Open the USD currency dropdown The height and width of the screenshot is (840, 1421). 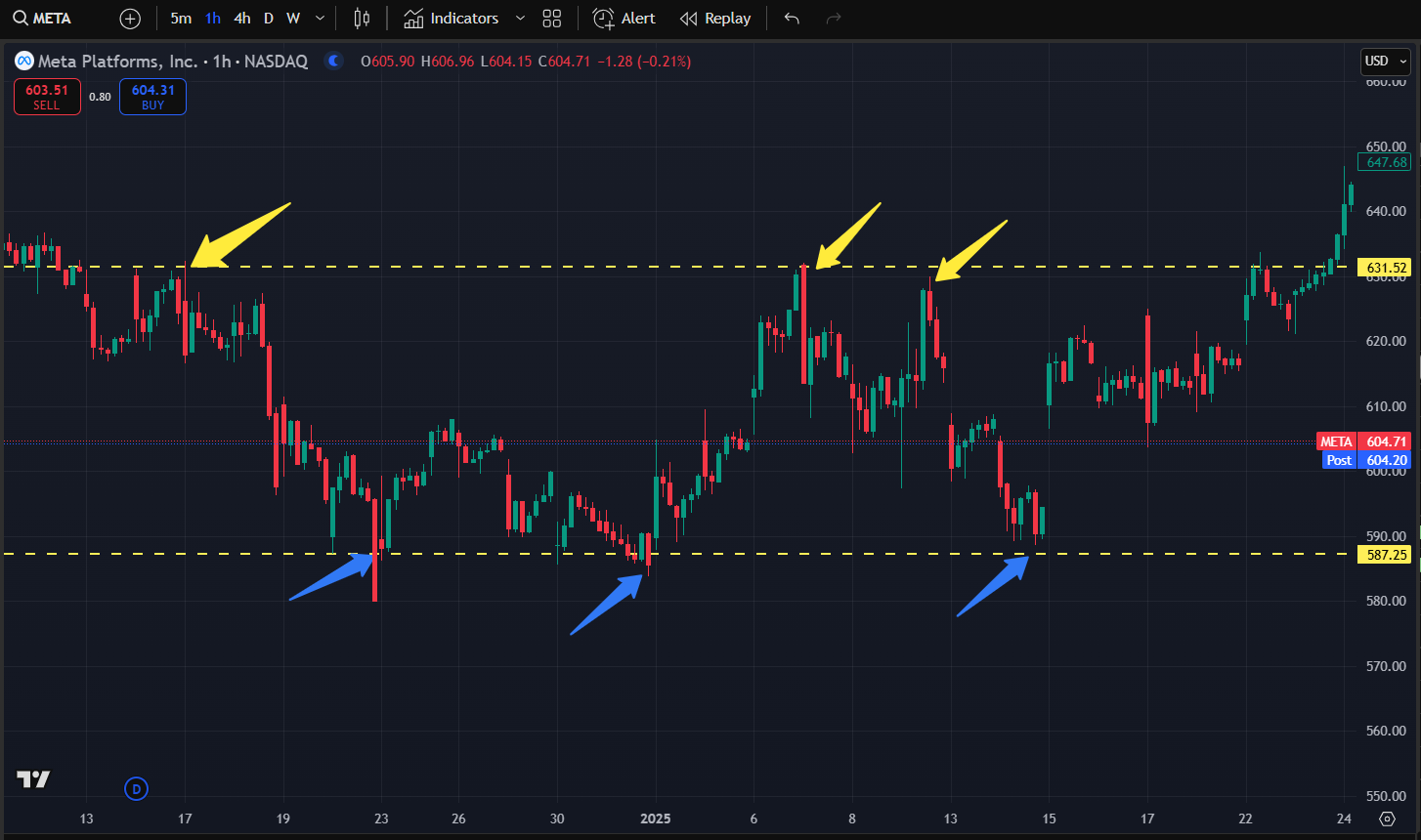(1386, 62)
